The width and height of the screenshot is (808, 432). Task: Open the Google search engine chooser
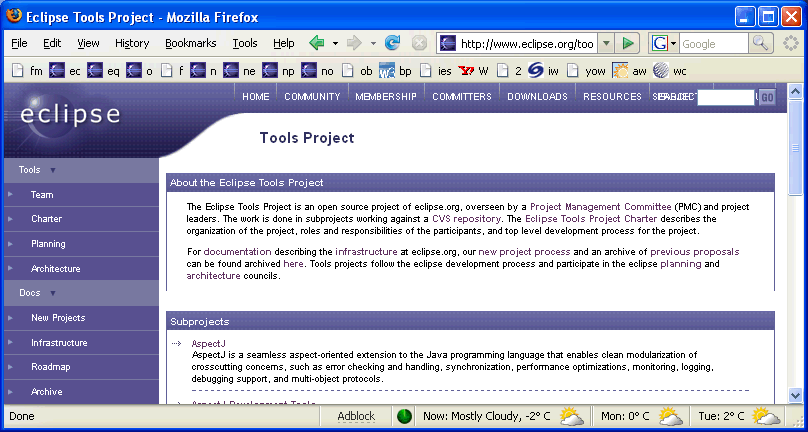point(664,43)
